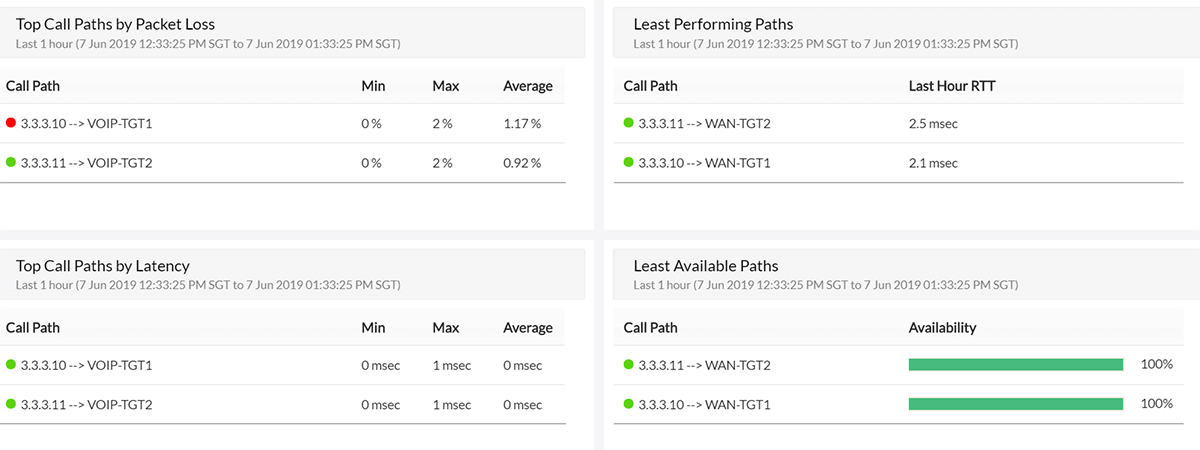The height and width of the screenshot is (450, 1200).
Task: Open 3.3.3.11 --> WAN-TGT2 in Least Performing Paths
Action: pos(704,124)
